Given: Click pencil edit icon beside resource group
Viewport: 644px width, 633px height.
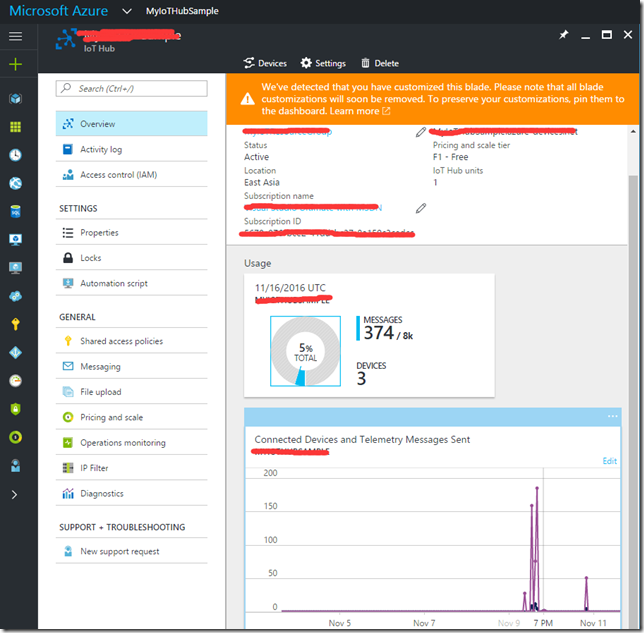Looking at the screenshot, I should [420, 132].
